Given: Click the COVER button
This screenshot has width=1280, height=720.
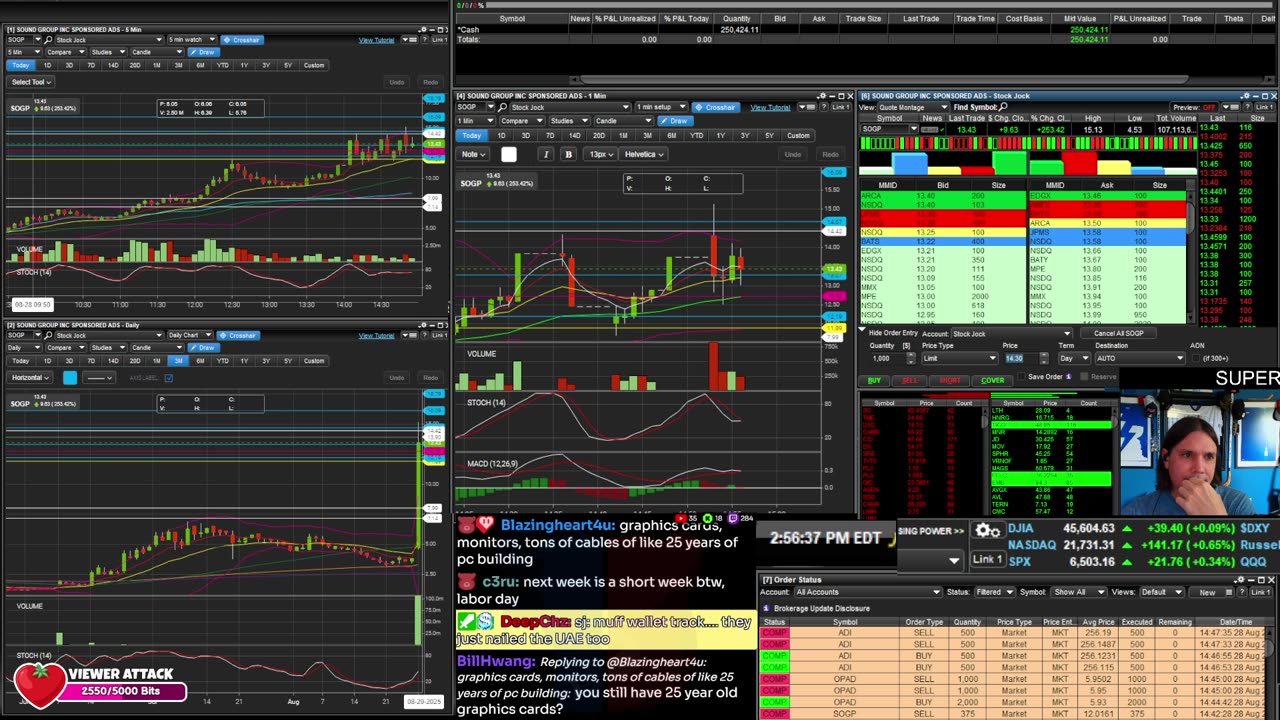Looking at the screenshot, I should 992,380.
